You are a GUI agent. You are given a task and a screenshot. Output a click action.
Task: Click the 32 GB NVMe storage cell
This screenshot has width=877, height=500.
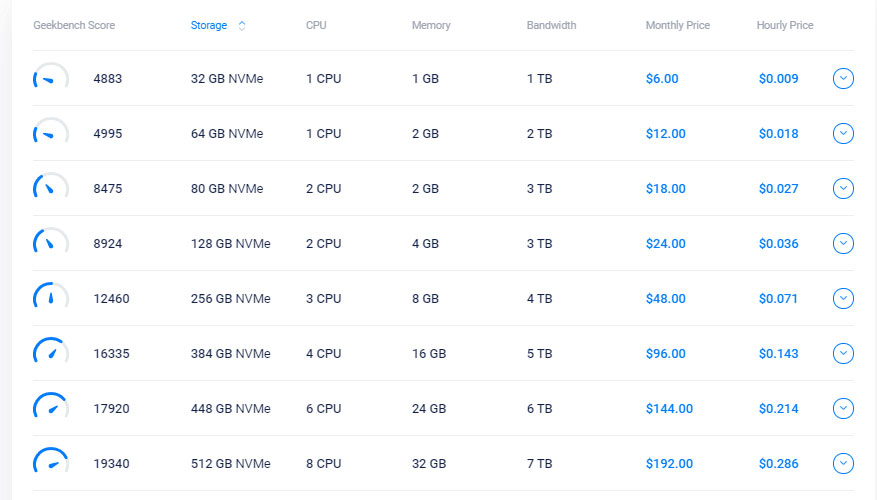227,79
